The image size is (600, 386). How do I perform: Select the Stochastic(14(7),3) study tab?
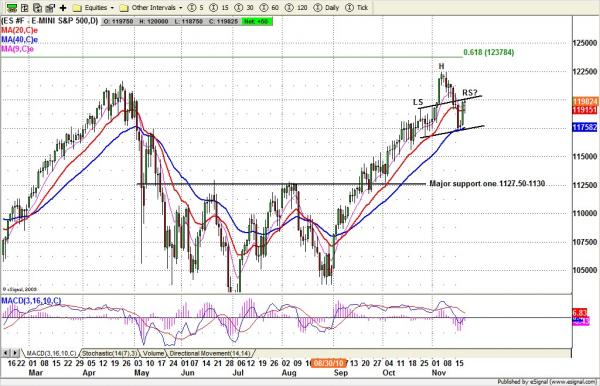[x=110, y=353]
